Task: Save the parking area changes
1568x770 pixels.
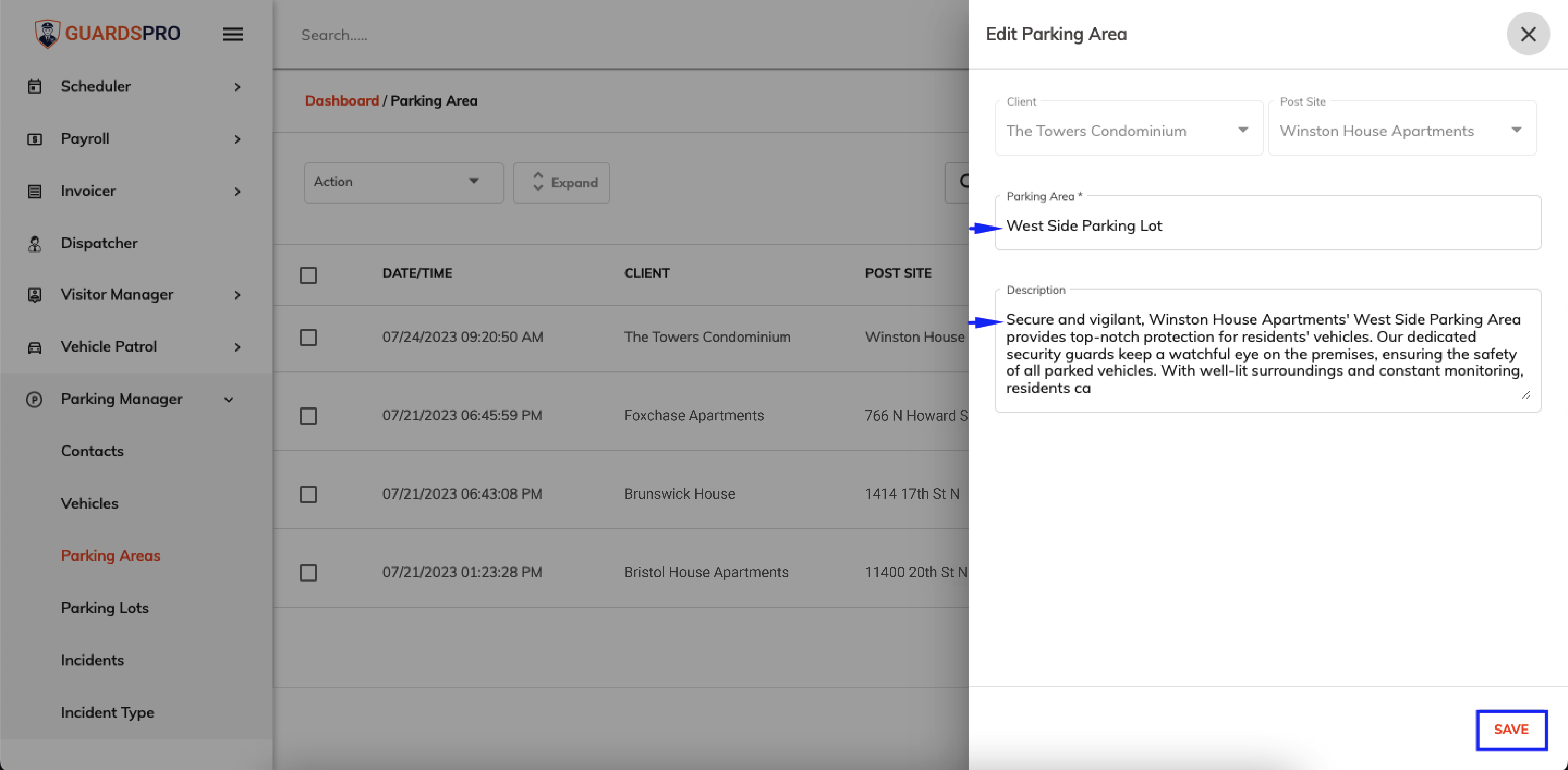Action: [1512, 730]
